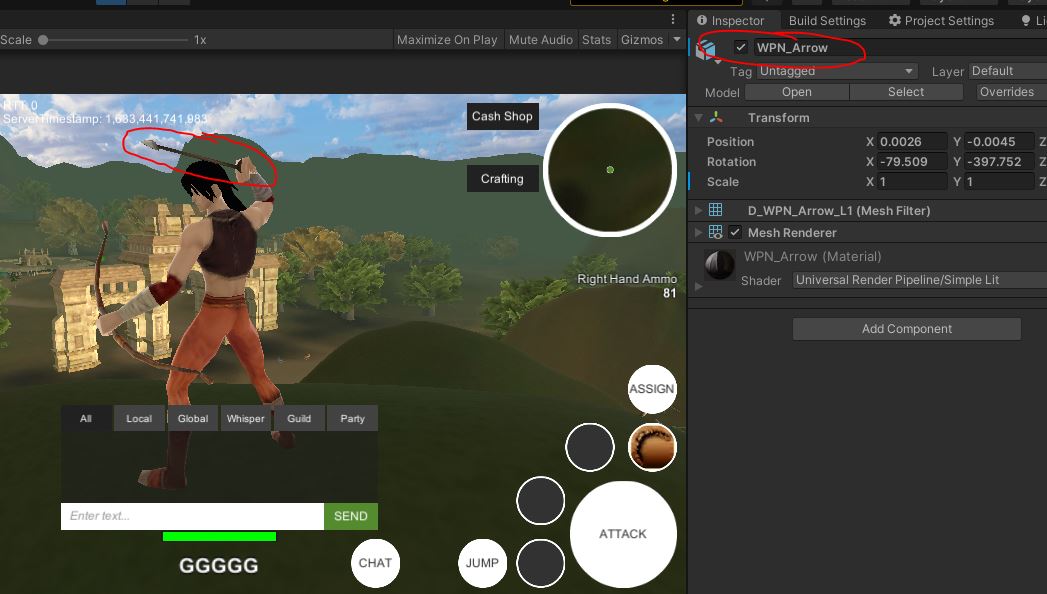Expand the WPN_Arrow material foldout
The height and width of the screenshot is (594, 1047).
pos(698,286)
